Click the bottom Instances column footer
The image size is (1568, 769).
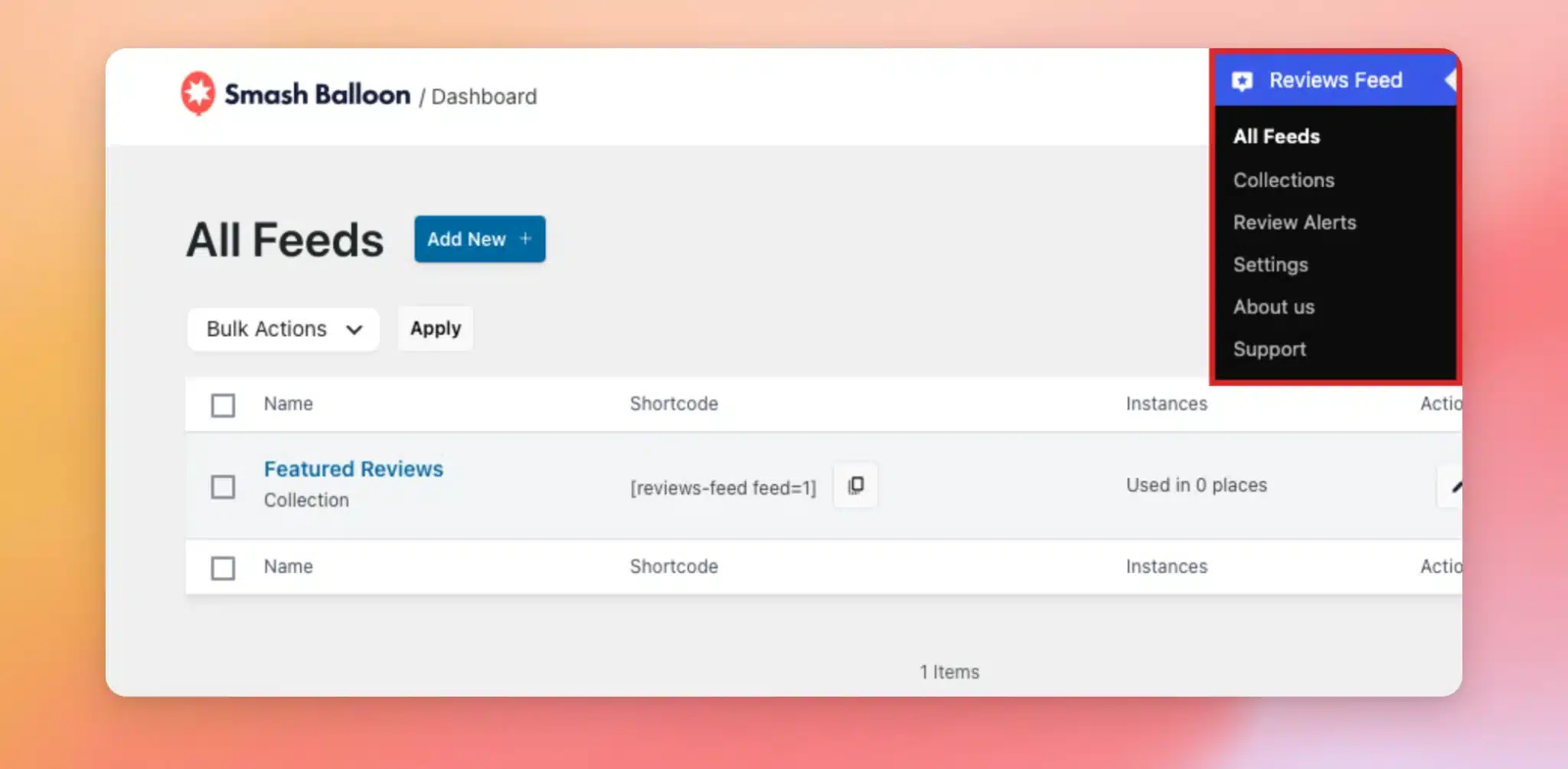[1166, 567]
